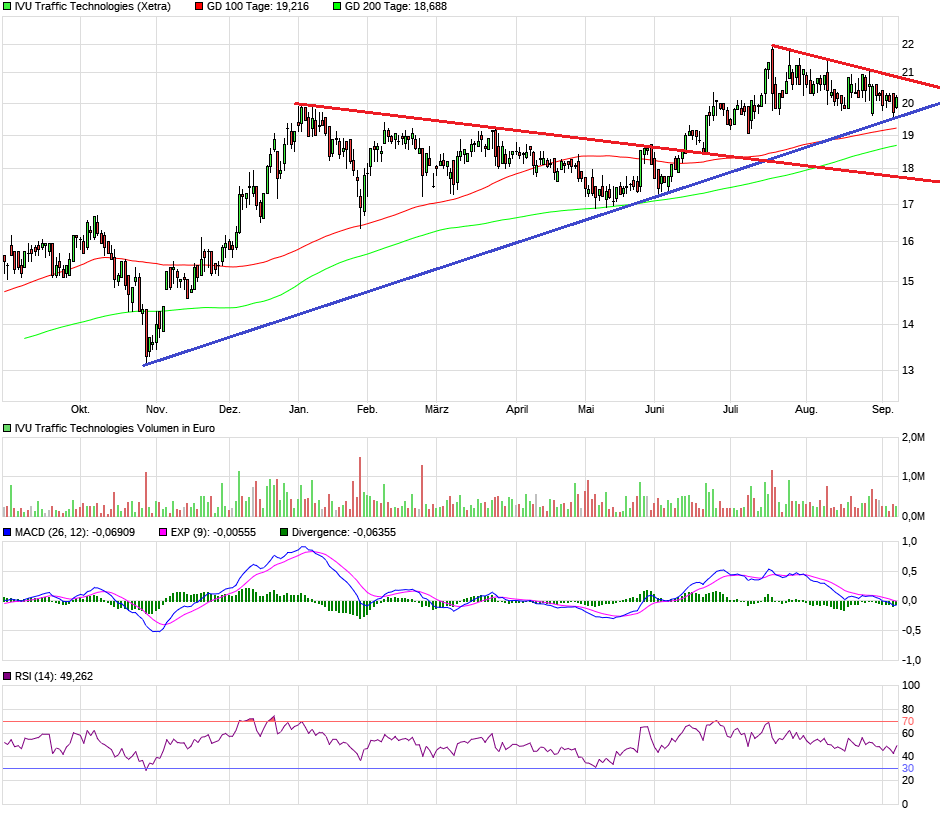The height and width of the screenshot is (814, 940).
Task: Click the 'Sep.' month axis label
Action: [882, 409]
